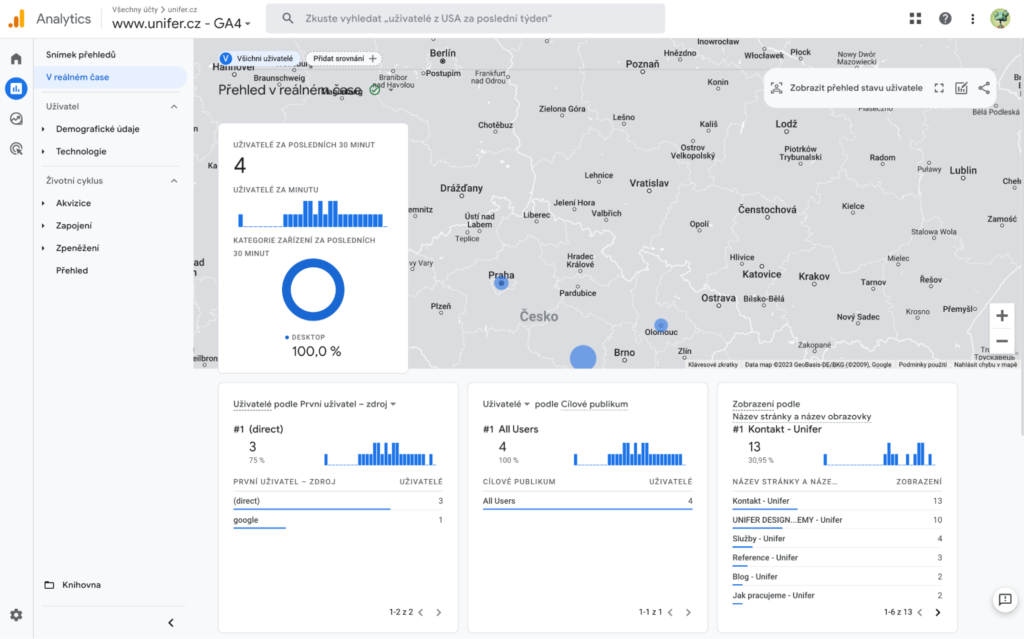This screenshot has width=1024, height=639.
Task: Open Admin settings gear icon
Action: click(16, 615)
